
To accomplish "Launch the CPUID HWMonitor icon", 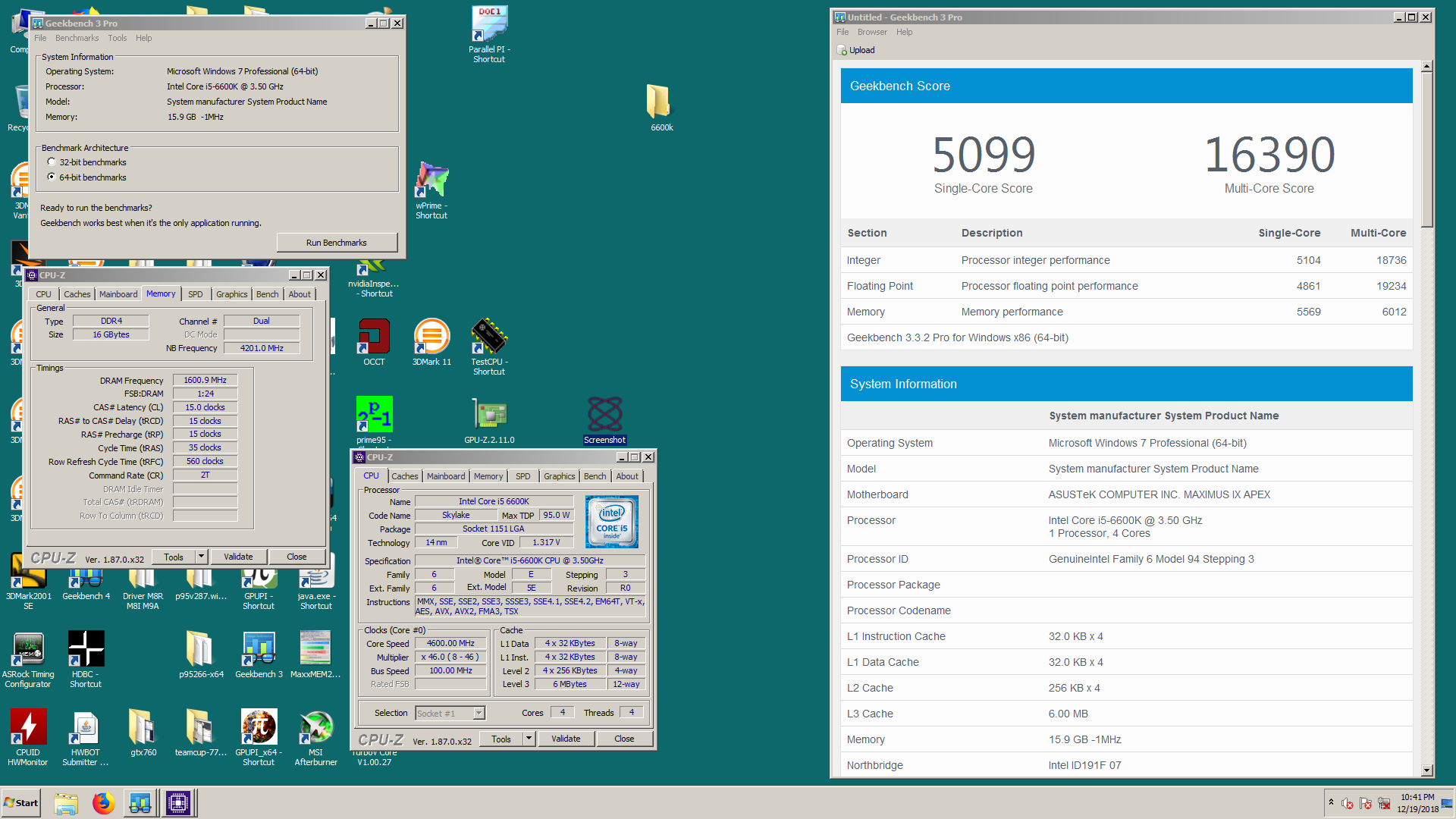I will click(28, 737).
